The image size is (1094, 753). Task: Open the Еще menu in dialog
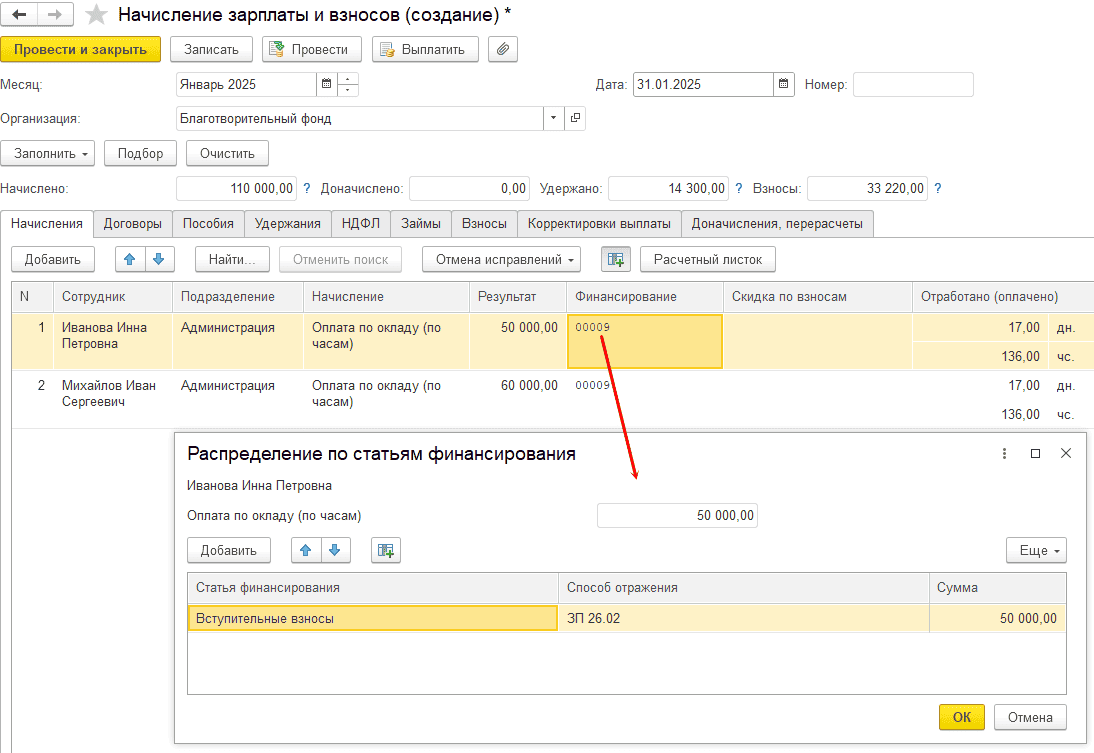[1036, 551]
